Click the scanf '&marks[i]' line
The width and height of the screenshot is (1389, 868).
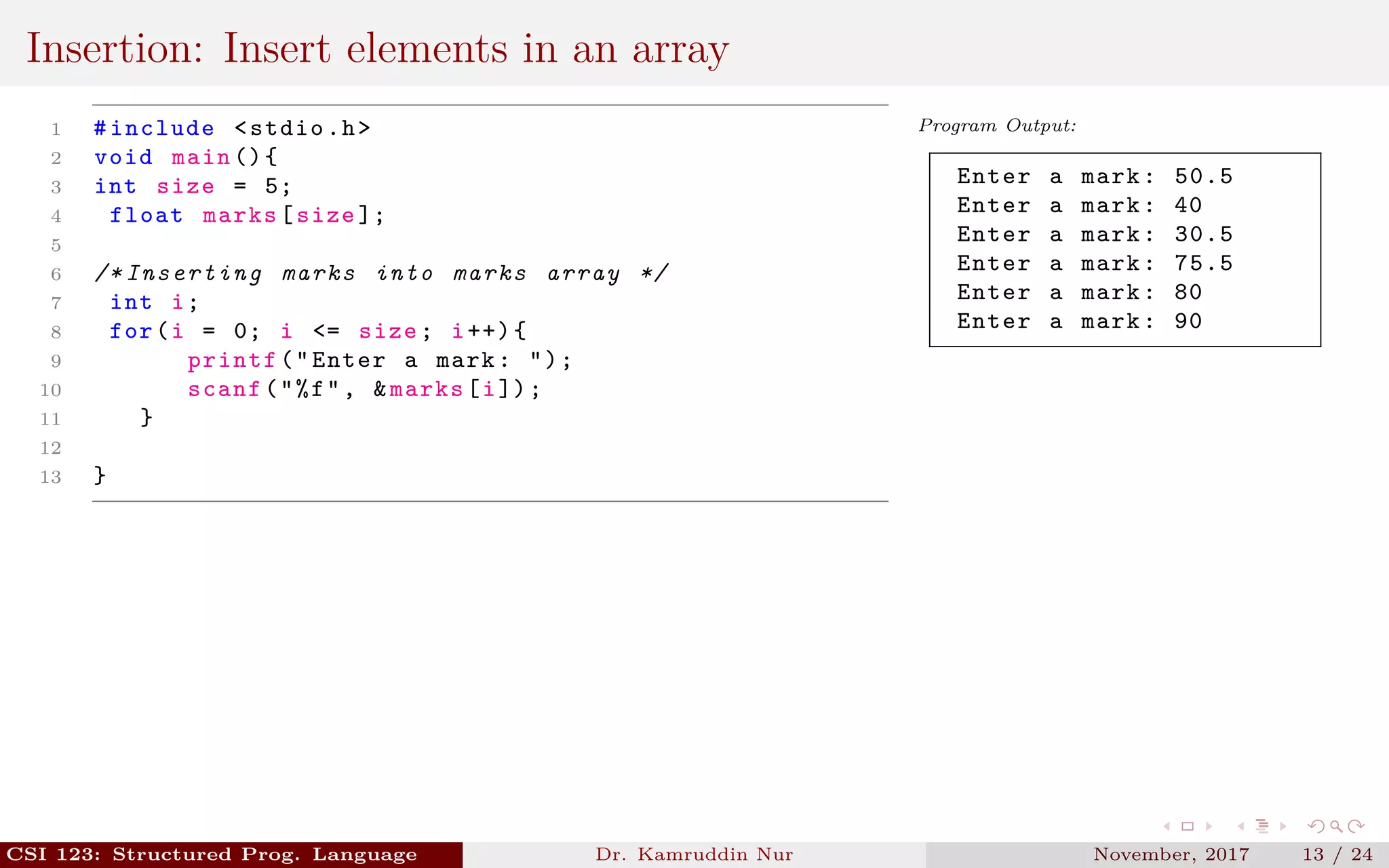364,390
